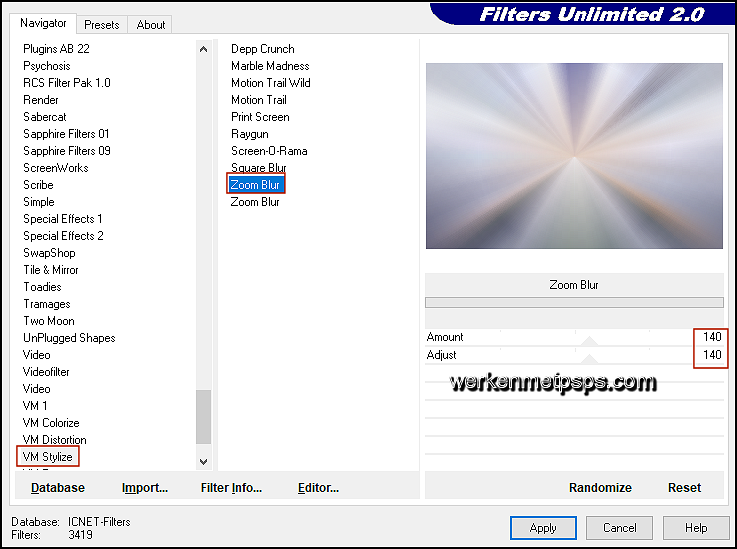Select Scribe category
The image size is (737, 549).
pyautogui.click(x=38, y=185)
